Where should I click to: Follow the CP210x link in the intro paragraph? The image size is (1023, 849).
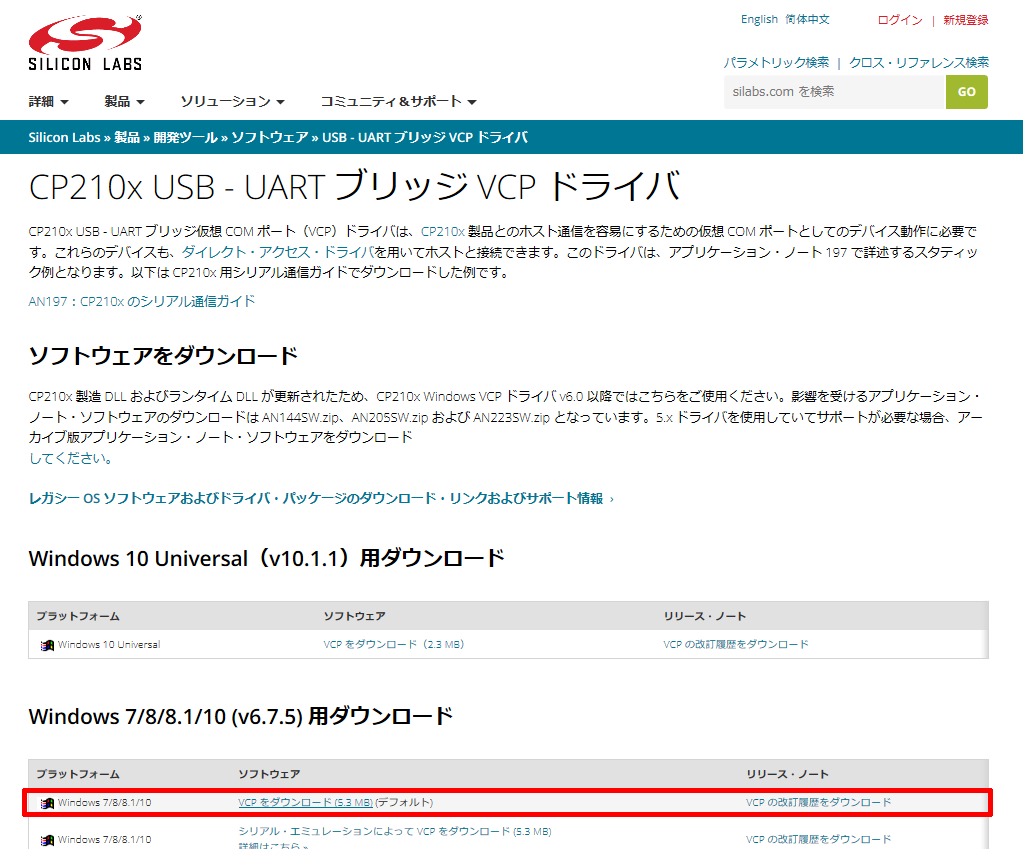[443, 232]
